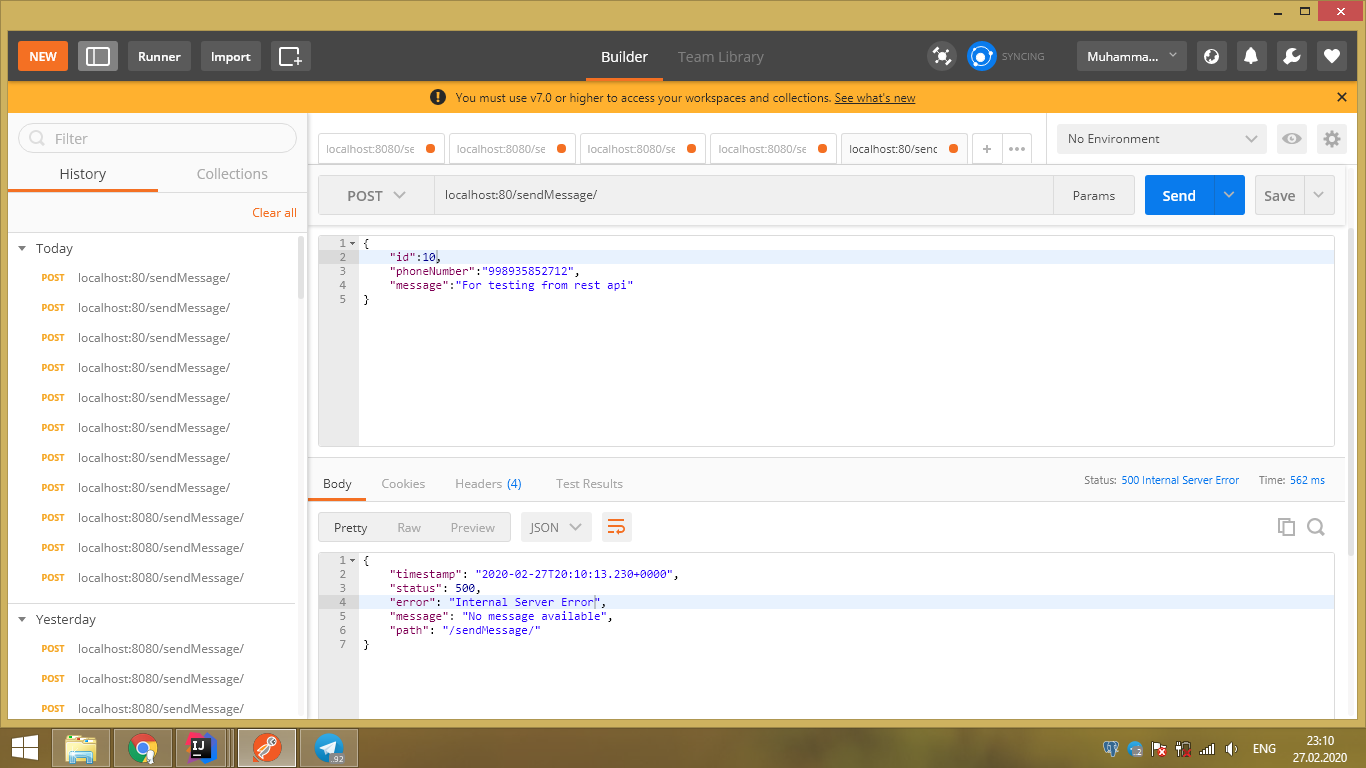The height and width of the screenshot is (768, 1366).
Task: Click the sidebar vertical scrollbar
Action: [301, 268]
